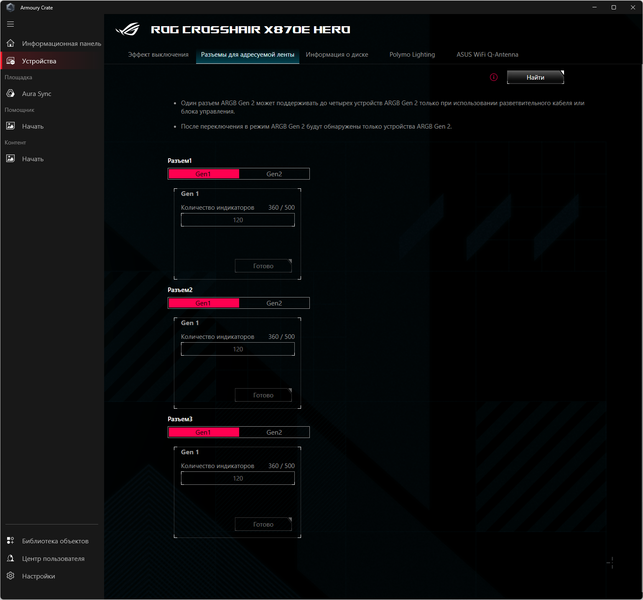Select the Разъемы для адресуемой ленты tab
Viewport: 643px width, 600px height.
coord(247,55)
